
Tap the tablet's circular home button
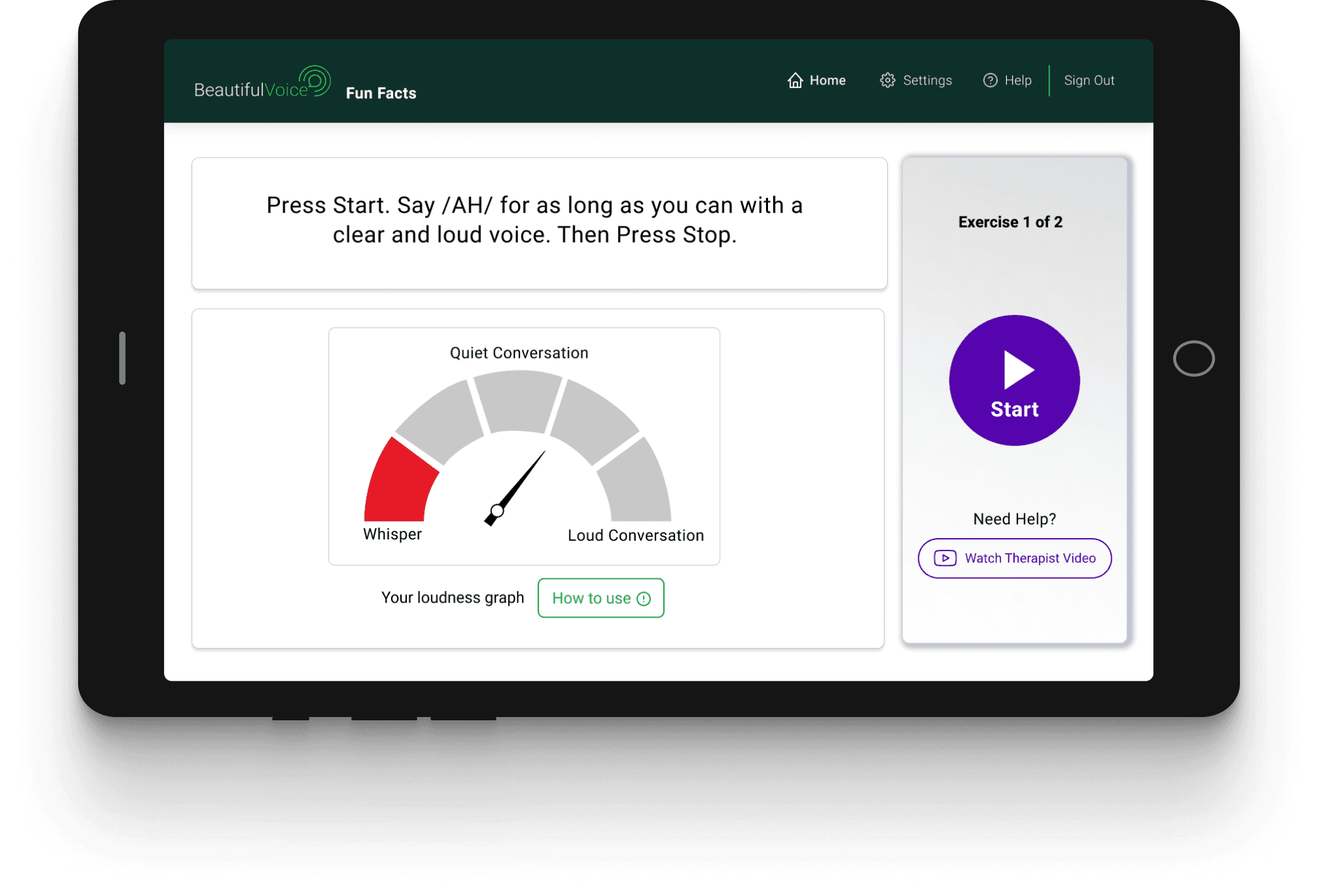(x=1194, y=359)
